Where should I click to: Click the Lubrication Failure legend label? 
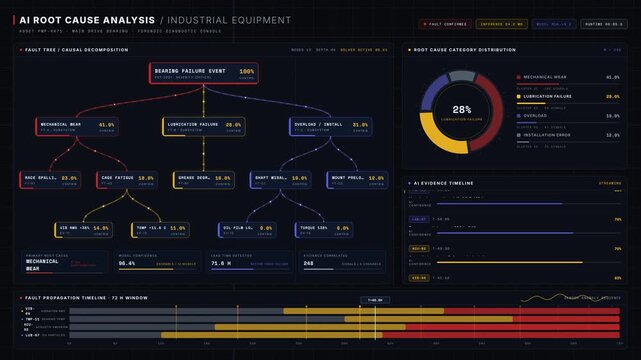547,96
